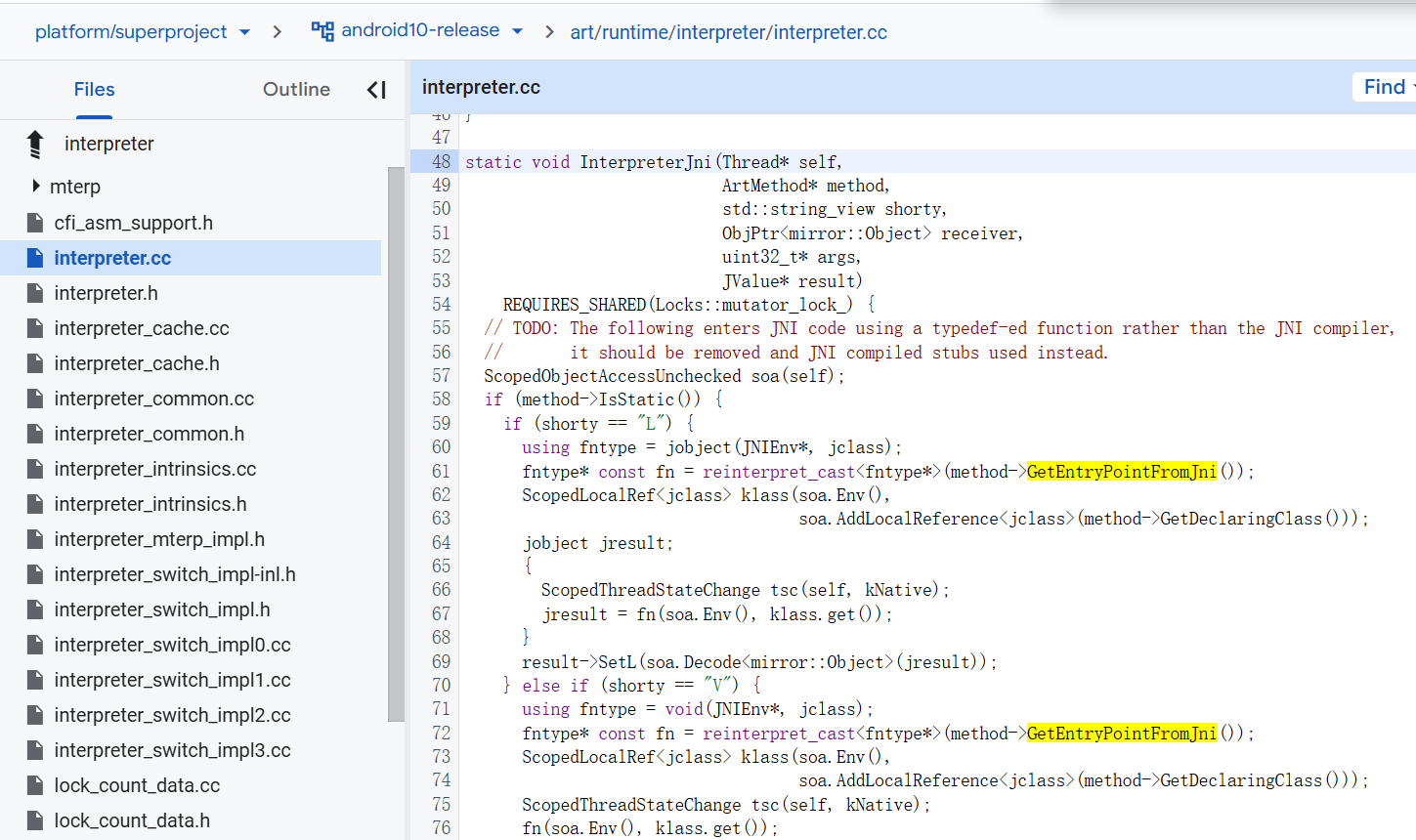Screen dimensions: 1416x840
Task: Click breadcrumb chevron after android10-release
Action: [549, 32]
